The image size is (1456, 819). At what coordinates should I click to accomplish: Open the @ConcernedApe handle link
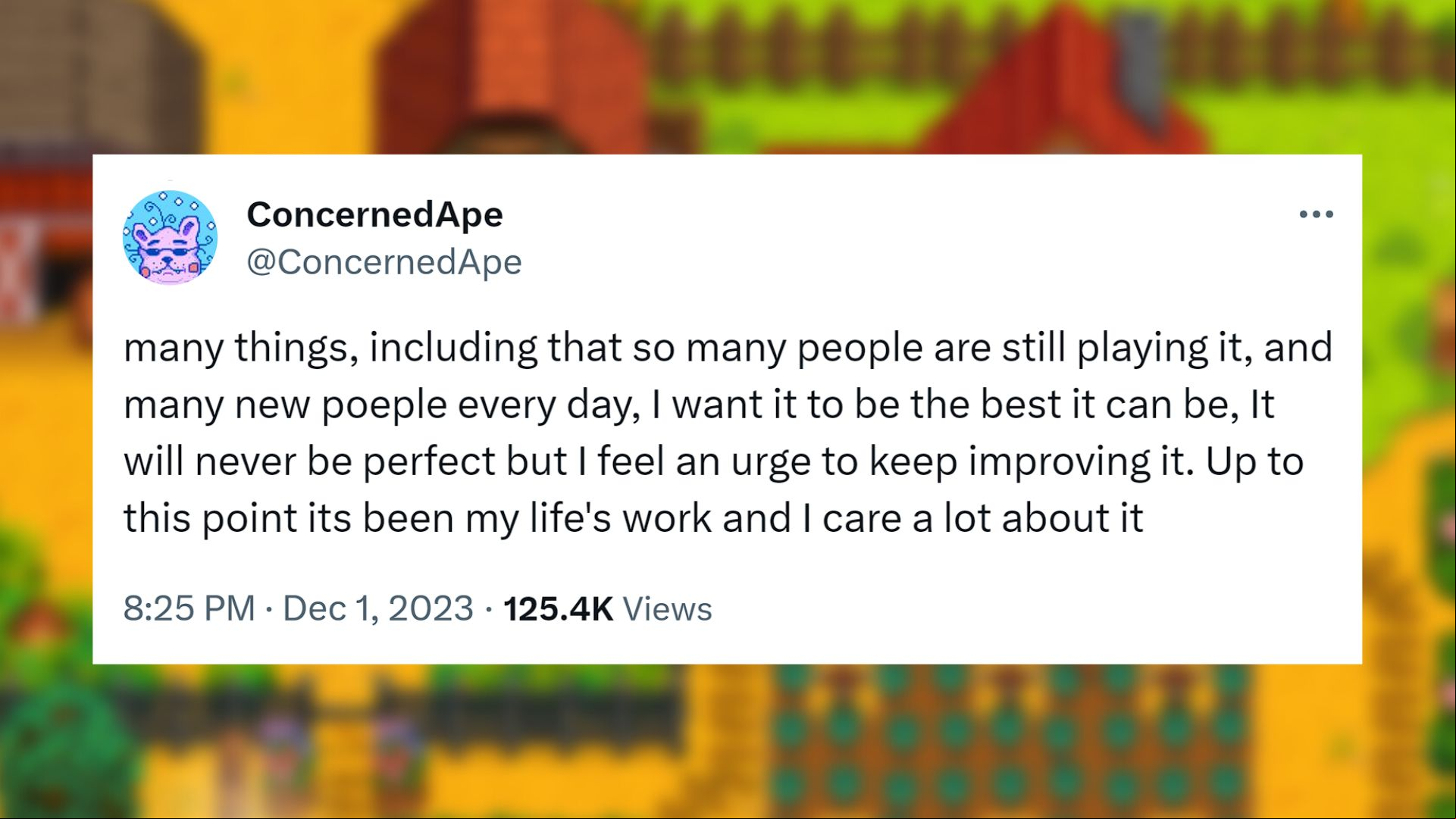click(384, 262)
